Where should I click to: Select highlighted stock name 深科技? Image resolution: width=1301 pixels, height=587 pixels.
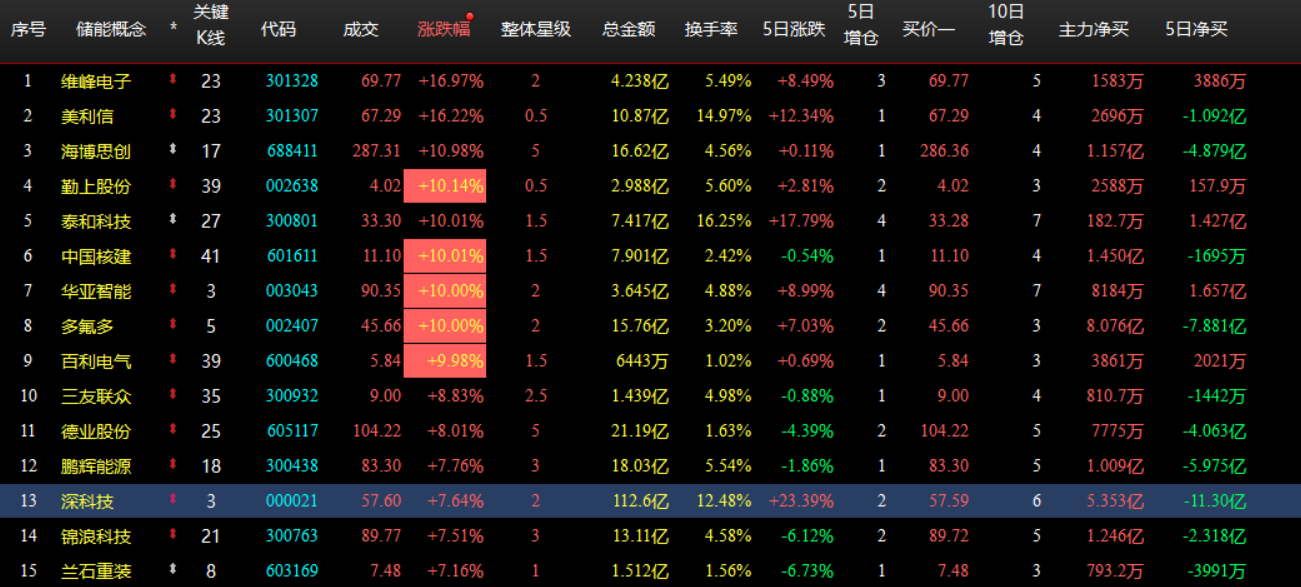point(87,501)
